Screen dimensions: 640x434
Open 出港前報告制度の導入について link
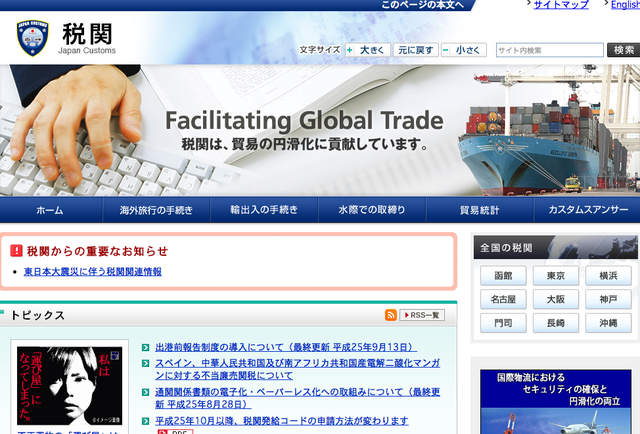286,347
